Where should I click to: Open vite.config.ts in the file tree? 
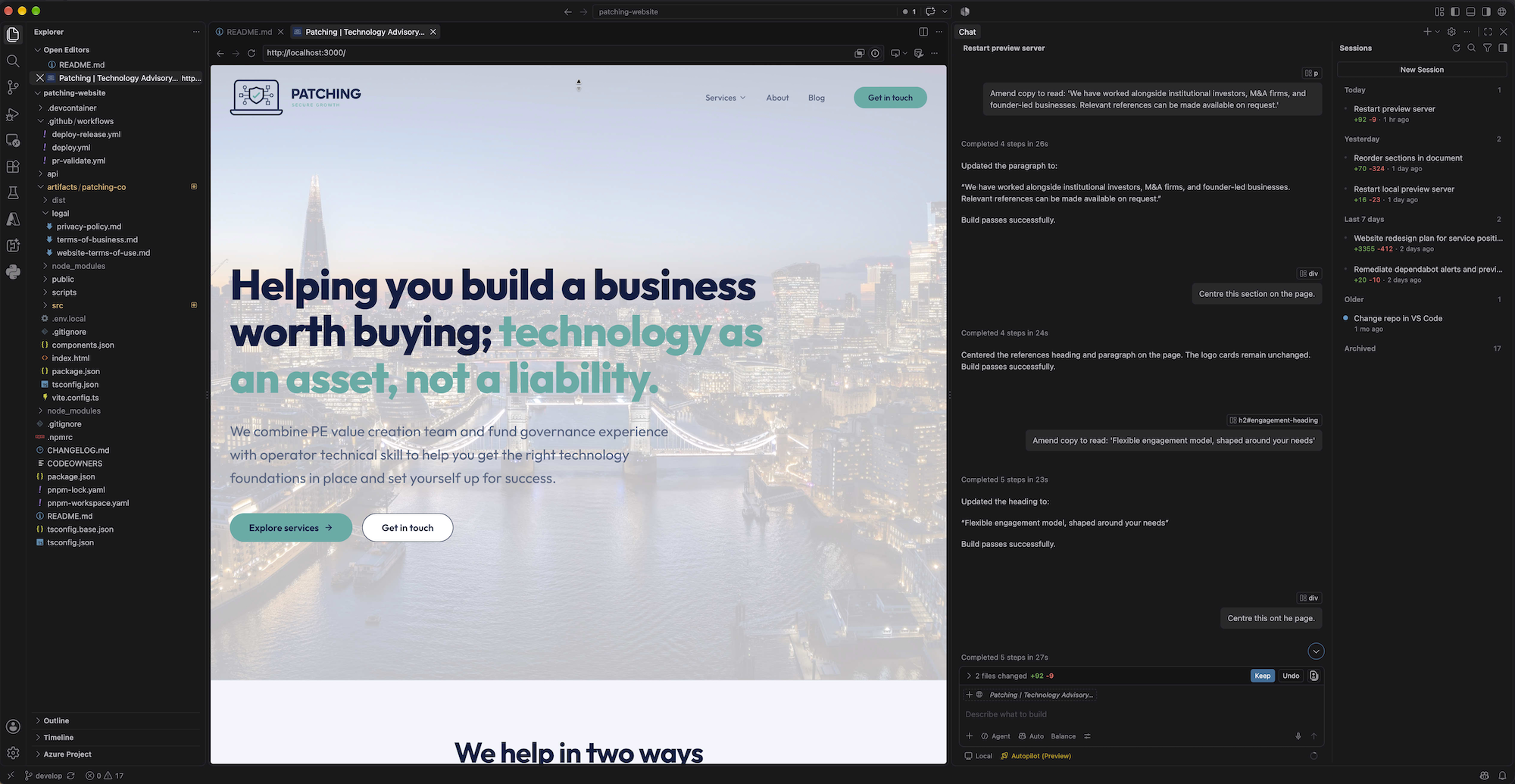point(75,398)
